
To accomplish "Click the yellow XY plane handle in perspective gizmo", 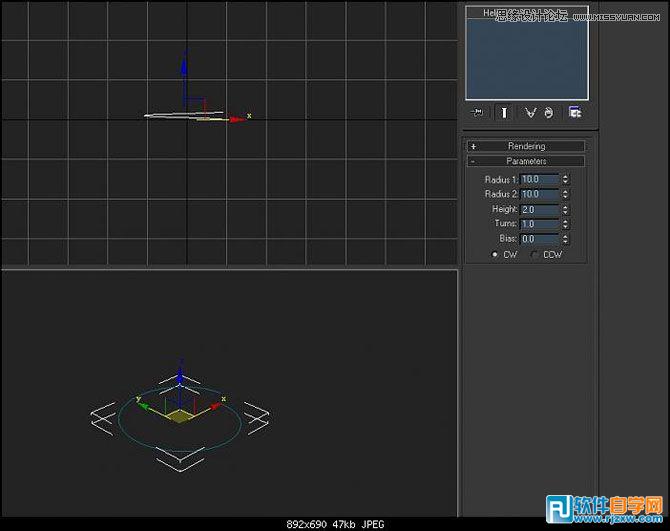I will pyautogui.click(x=179, y=416).
